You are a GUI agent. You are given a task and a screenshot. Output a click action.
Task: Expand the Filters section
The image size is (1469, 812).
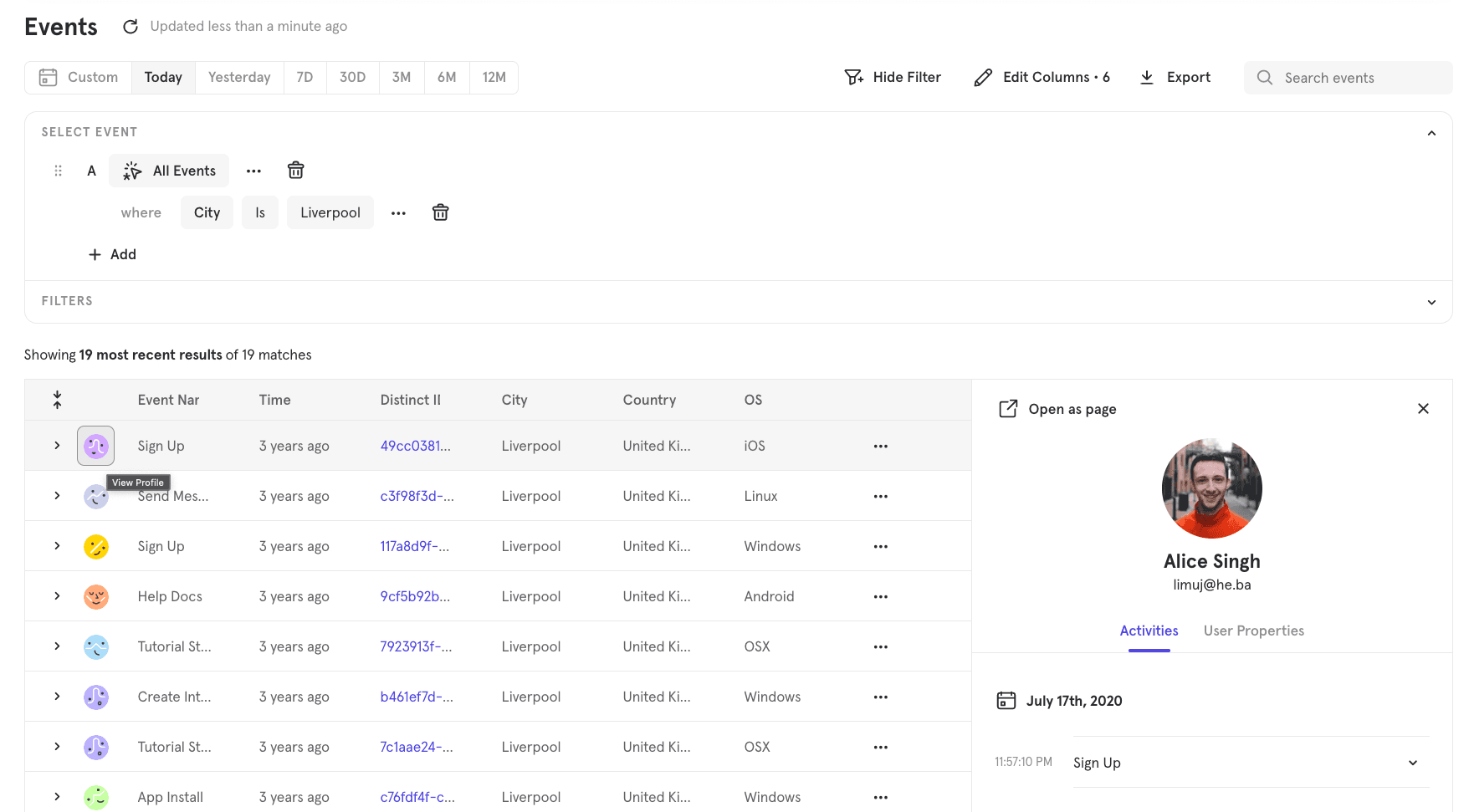tap(1431, 302)
